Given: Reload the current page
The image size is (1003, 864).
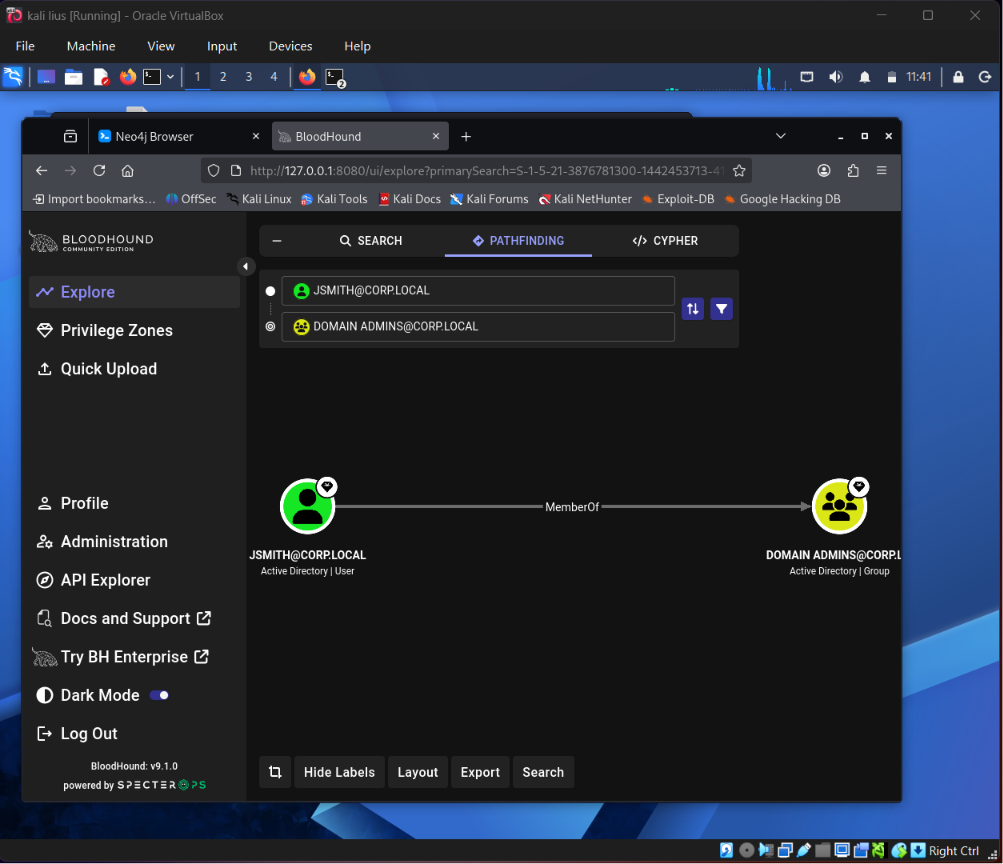Looking at the screenshot, I should (x=99, y=171).
